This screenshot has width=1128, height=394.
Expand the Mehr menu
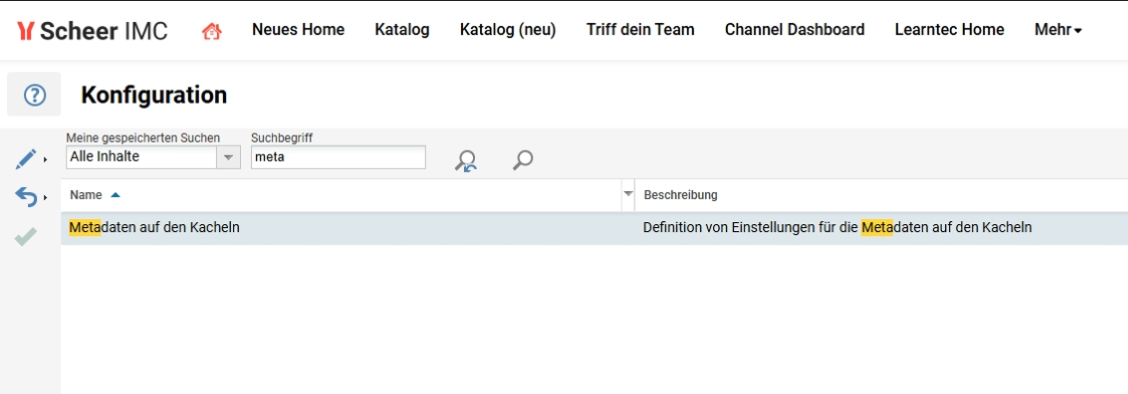pyautogui.click(x=1058, y=30)
